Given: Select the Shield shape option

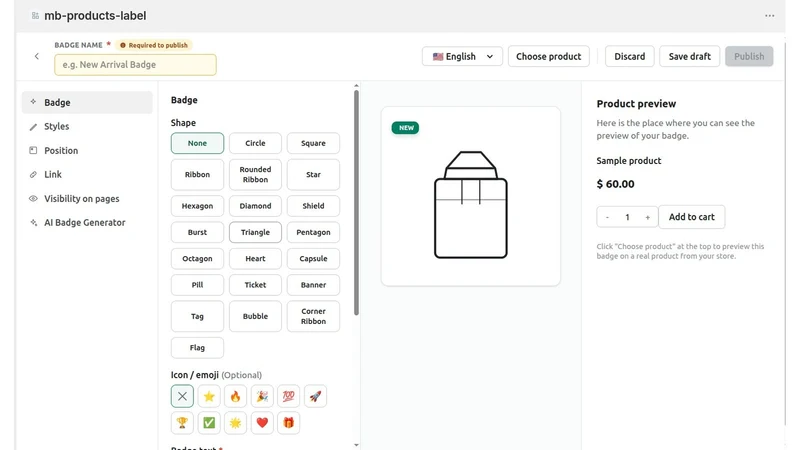Looking at the screenshot, I should click(x=313, y=206).
